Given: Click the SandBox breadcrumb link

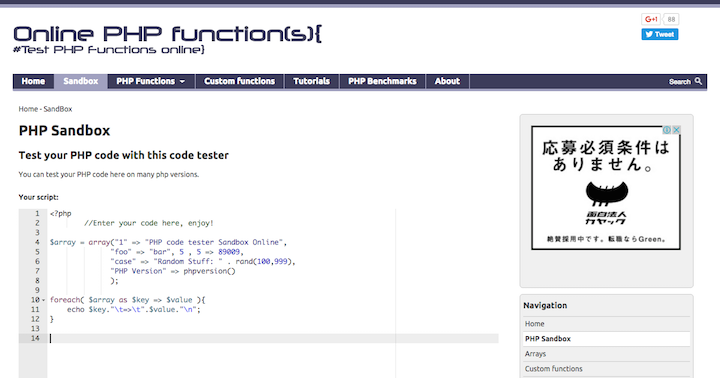Looking at the screenshot, I should pos(58,109).
